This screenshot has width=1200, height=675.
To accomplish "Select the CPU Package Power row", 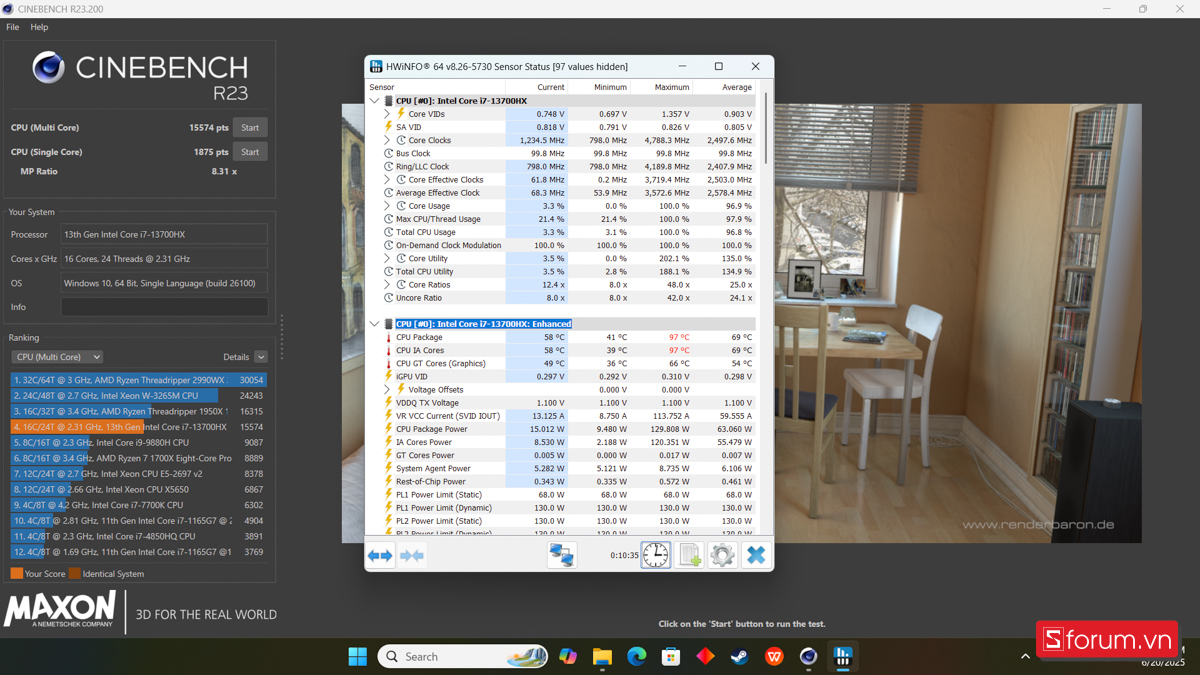I will click(562, 429).
